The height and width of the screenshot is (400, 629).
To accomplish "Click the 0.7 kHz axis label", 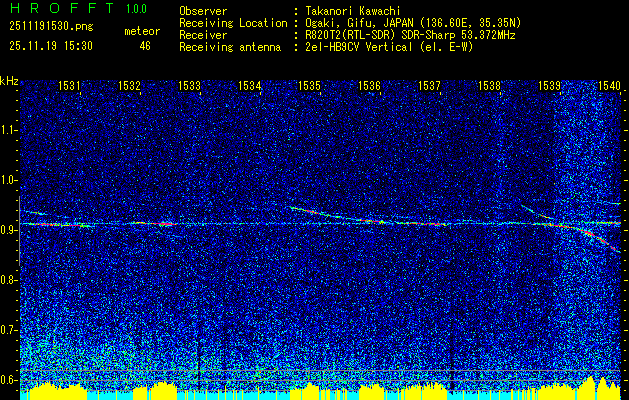I will (x=7, y=330).
